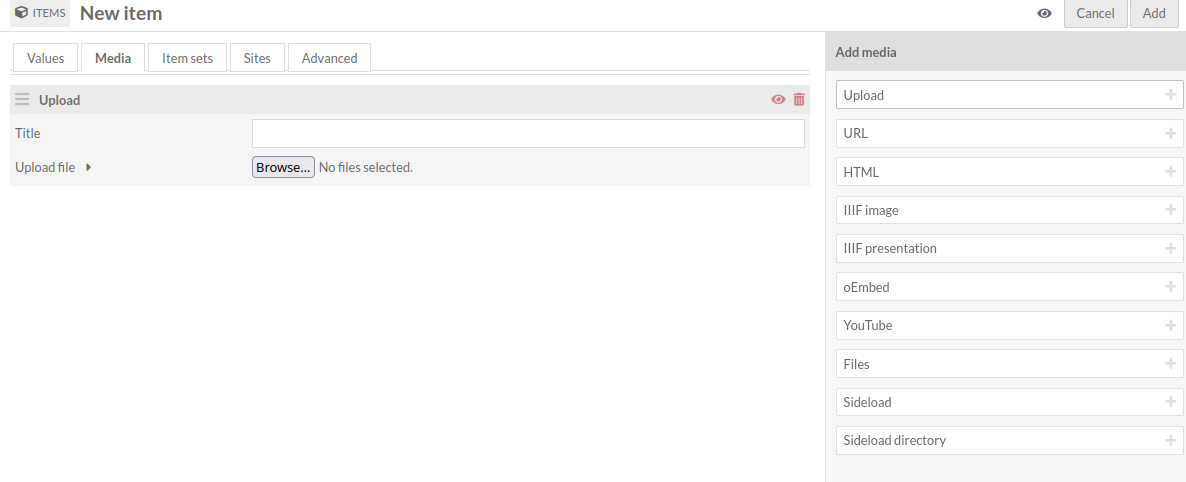Open the Advanced tab

(329, 58)
